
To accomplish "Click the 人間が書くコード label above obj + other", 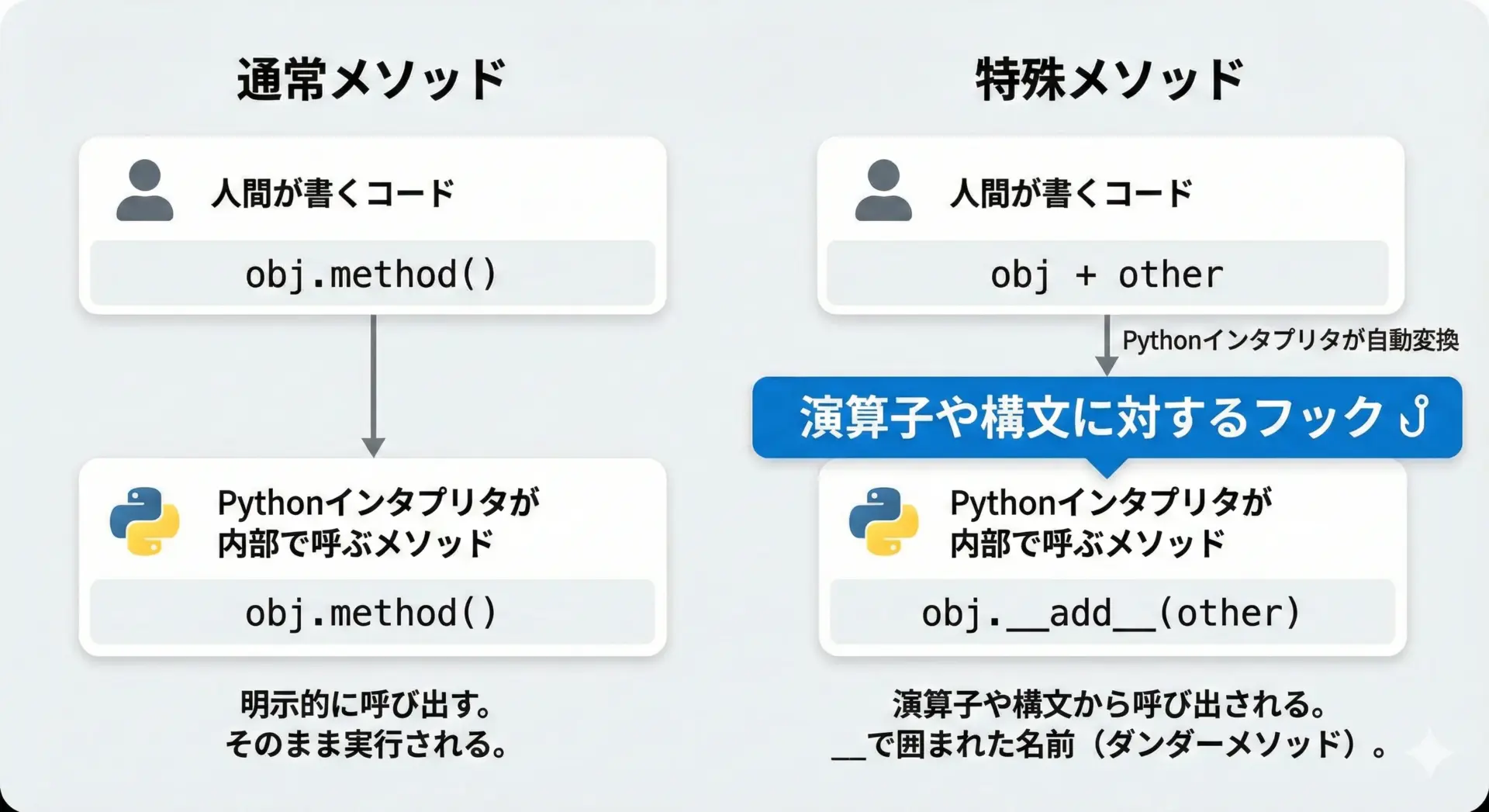I will pos(1071,193).
